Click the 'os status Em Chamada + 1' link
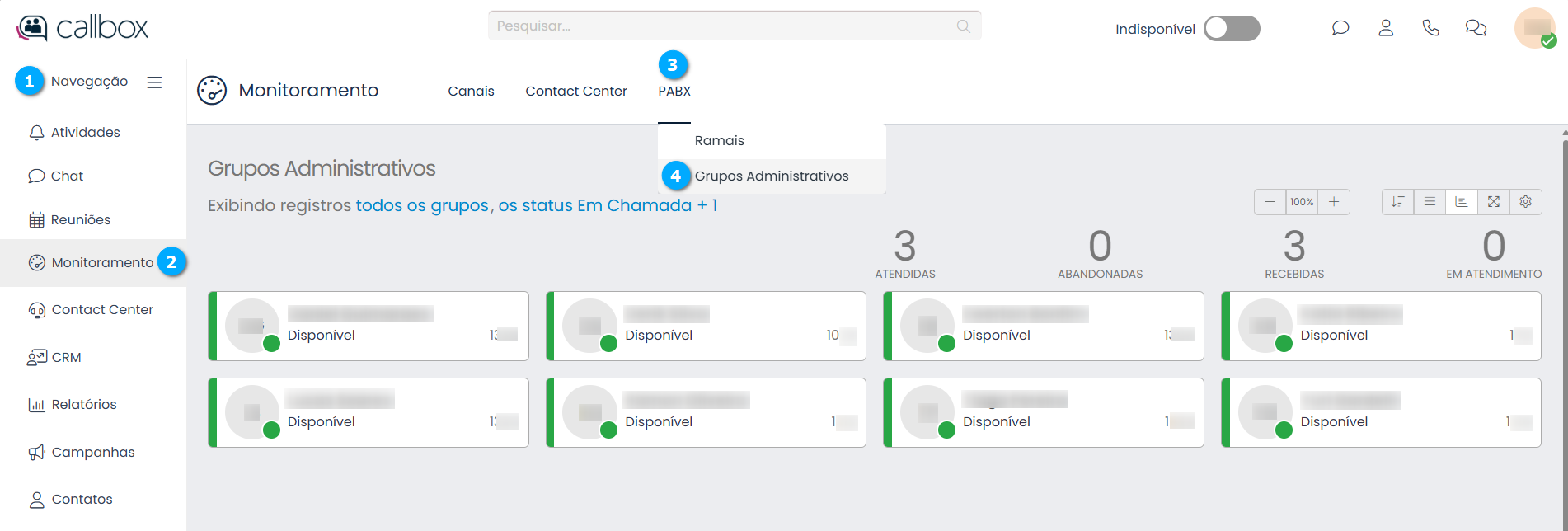This screenshot has height=531, width=1568. click(x=608, y=205)
